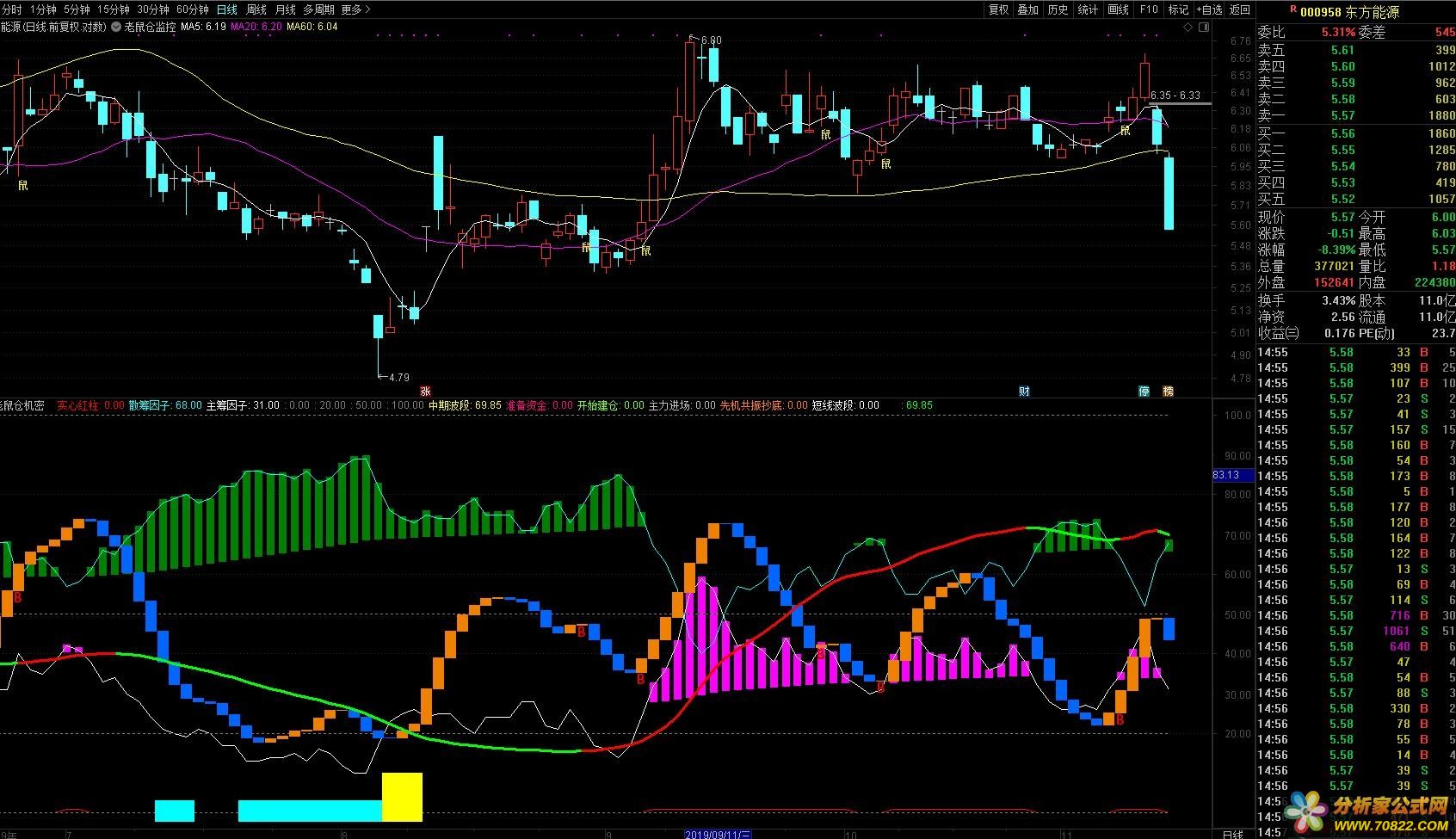The image size is (1456, 839).
Task: Click 散筹因子: 68.00 indicator value
Action: [x=165, y=405]
